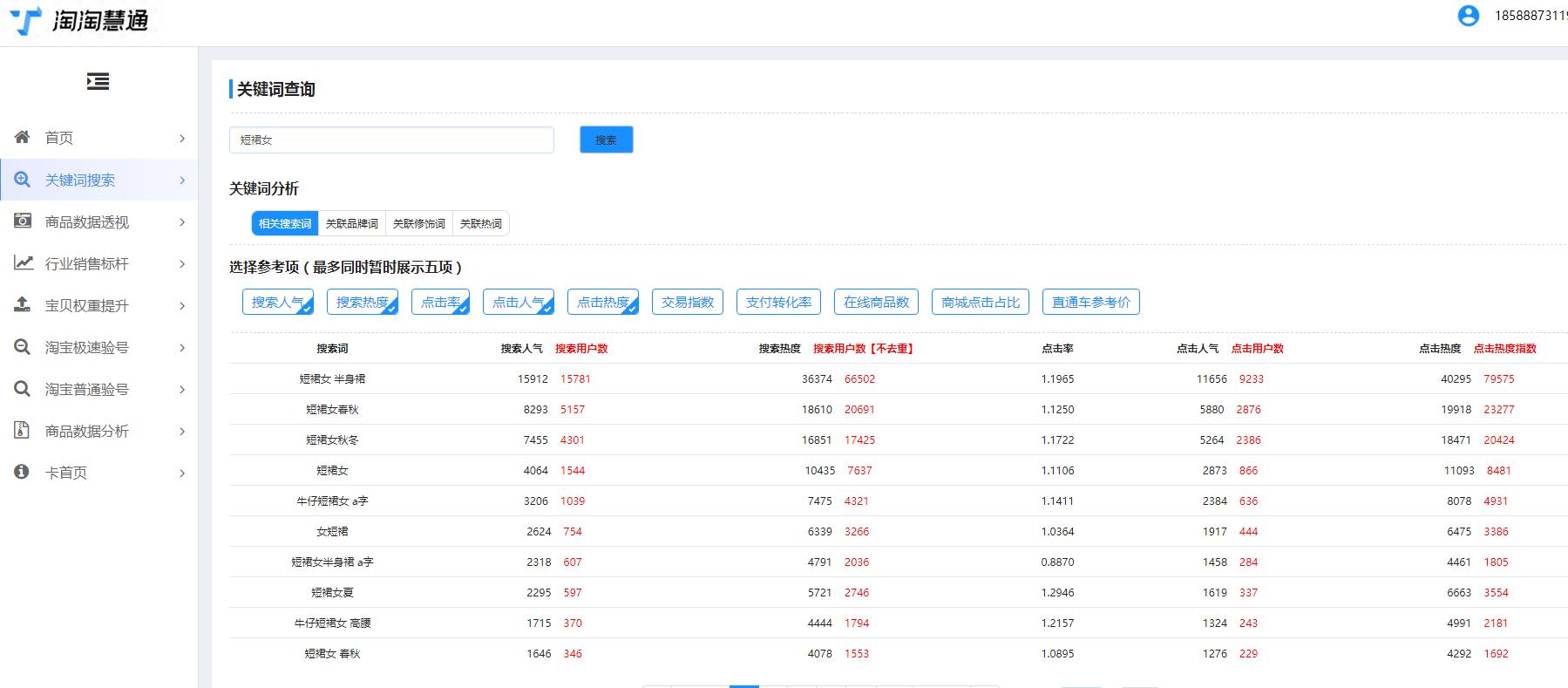
Task: Uncheck the 点击率 reference option
Action: pyautogui.click(x=440, y=303)
